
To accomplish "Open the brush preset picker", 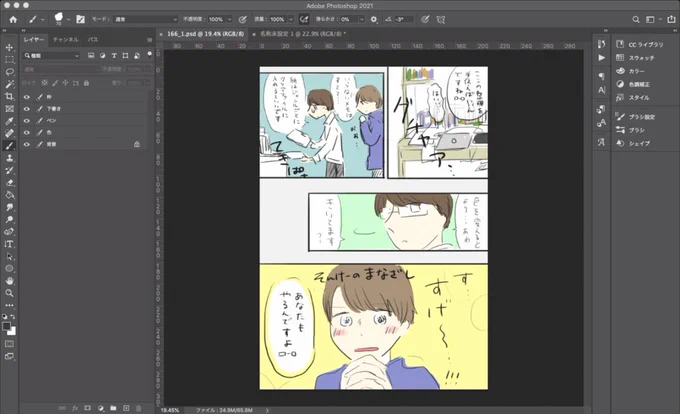I will (61, 19).
